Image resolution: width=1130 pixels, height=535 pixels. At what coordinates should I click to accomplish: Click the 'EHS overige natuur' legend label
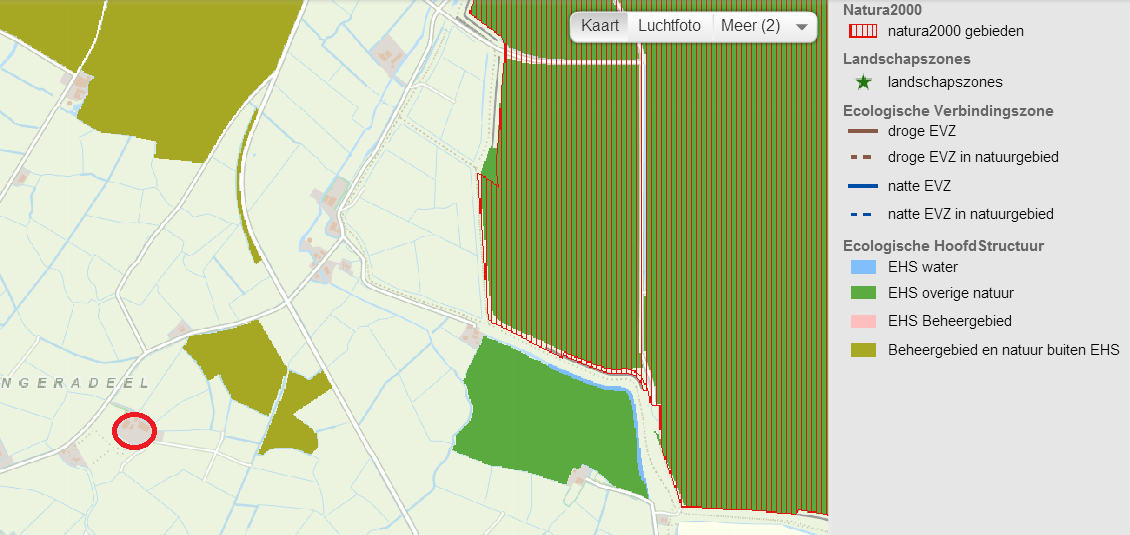click(951, 293)
